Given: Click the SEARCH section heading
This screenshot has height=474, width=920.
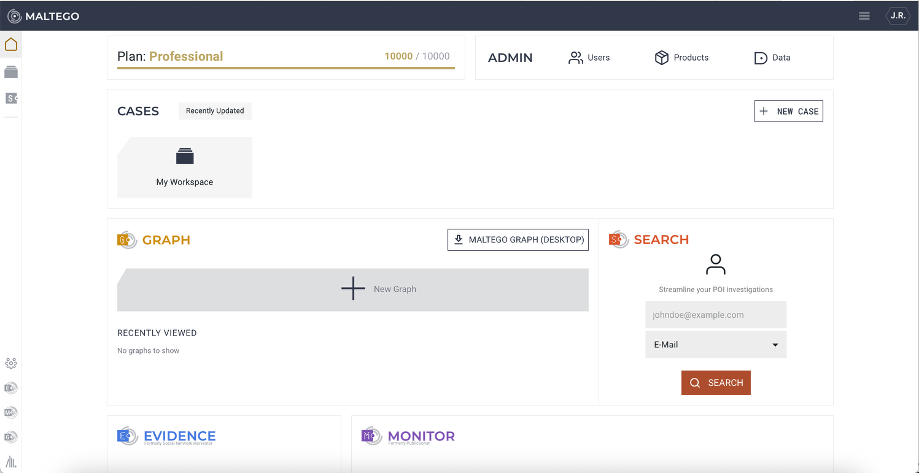Looking at the screenshot, I should tap(661, 239).
